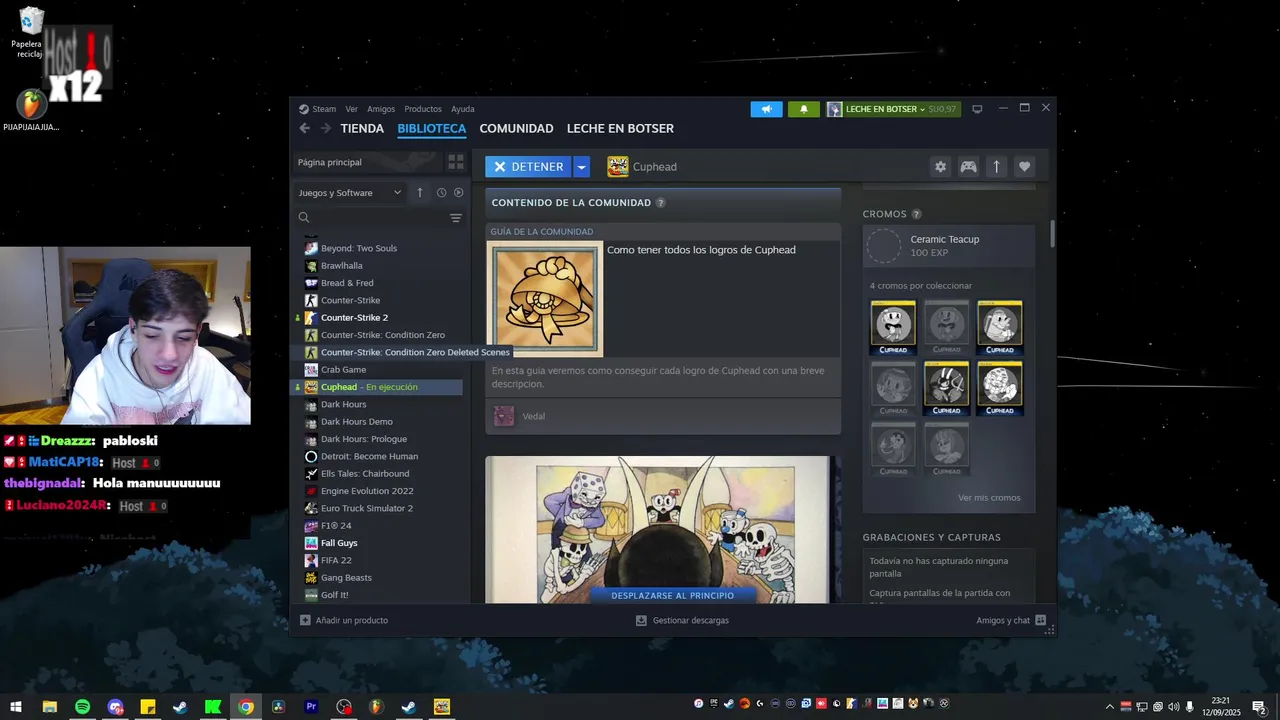Switch to Cuphead in the taskbar
1280x720 pixels.
pos(442,707)
